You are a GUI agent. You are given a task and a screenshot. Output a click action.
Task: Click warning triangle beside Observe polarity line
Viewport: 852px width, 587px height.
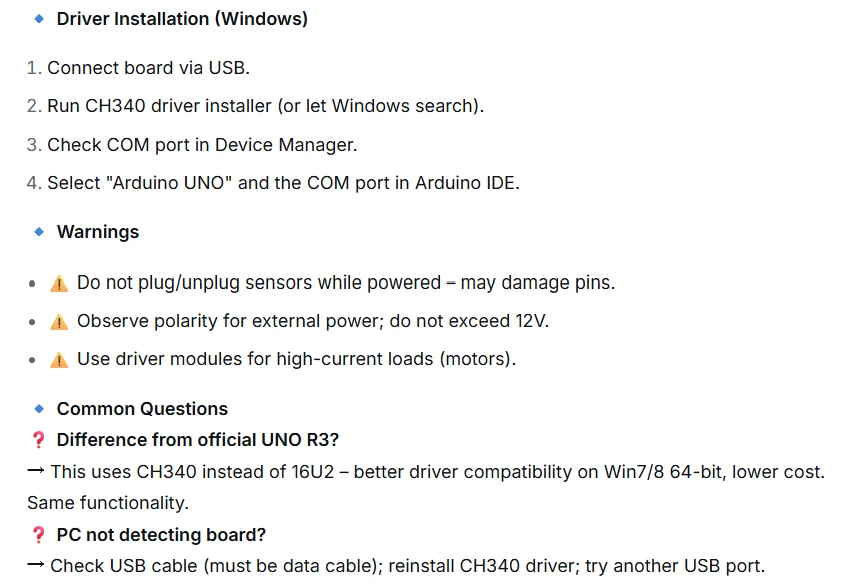59,322
